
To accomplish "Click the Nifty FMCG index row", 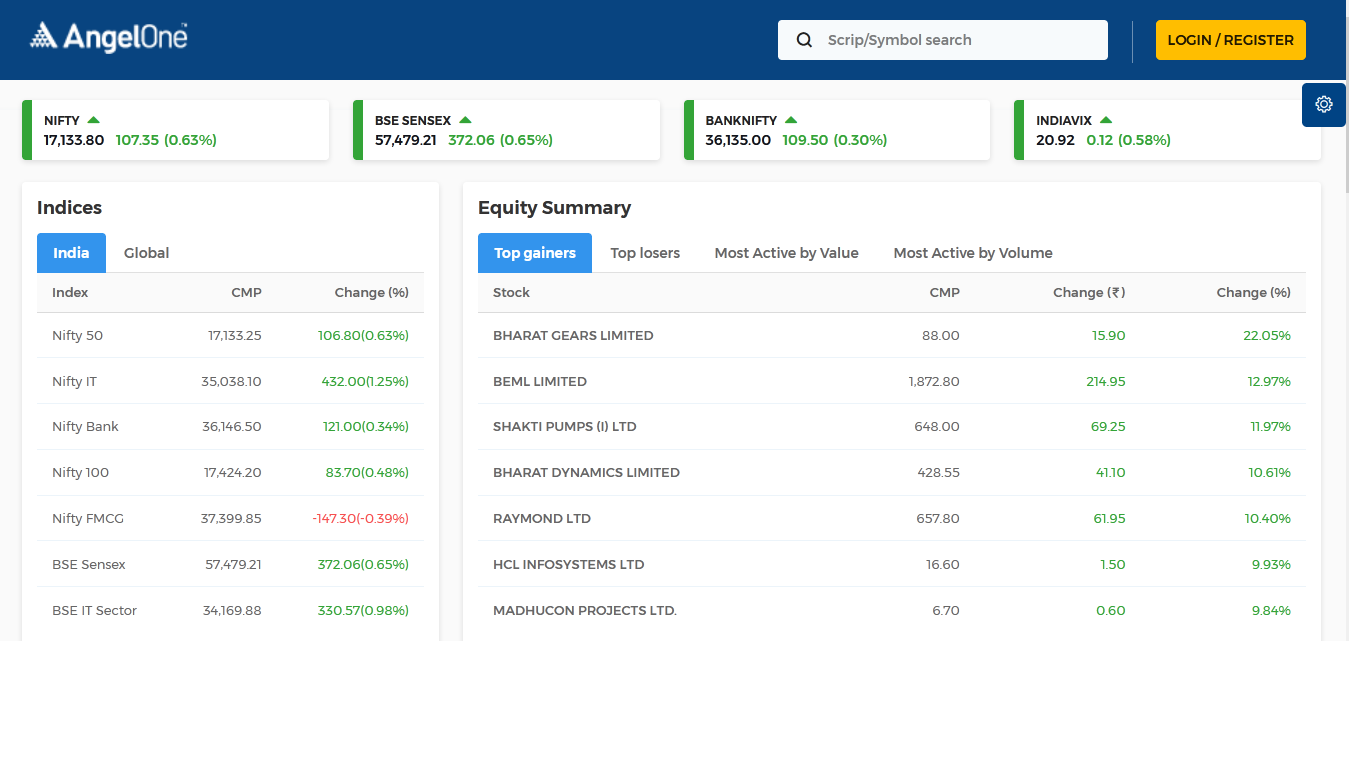I will coord(230,519).
